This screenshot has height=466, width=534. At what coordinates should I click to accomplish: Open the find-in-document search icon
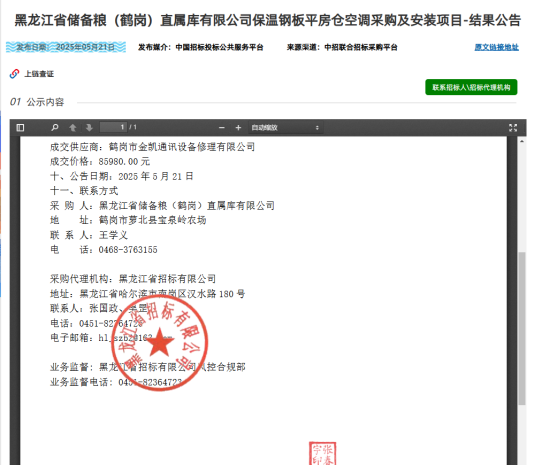pos(54,127)
